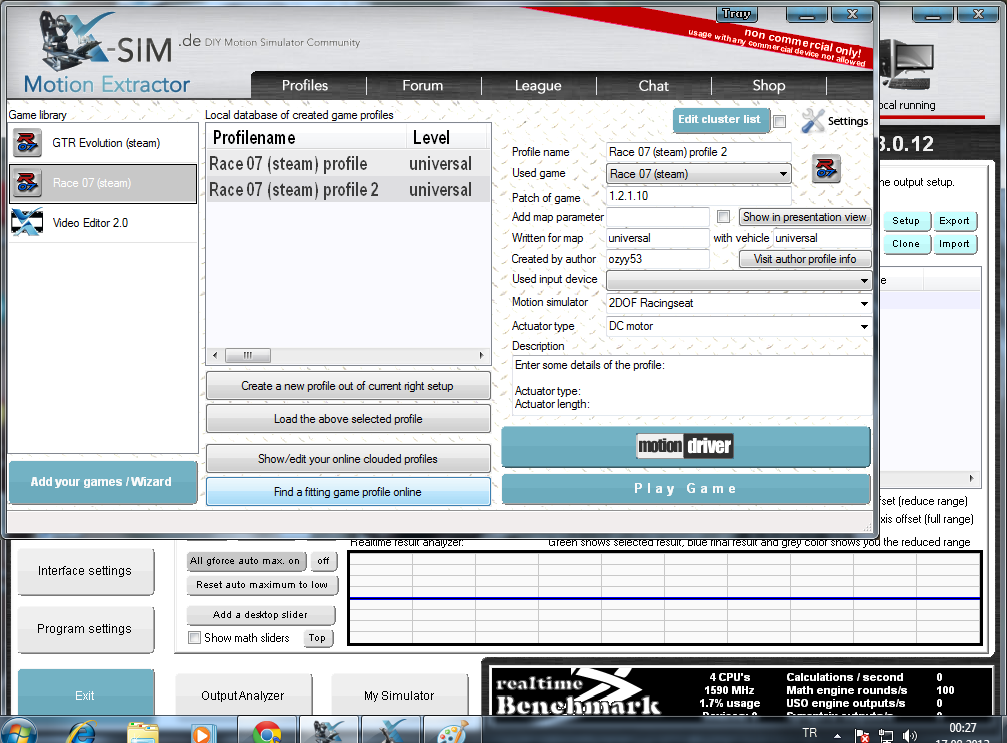
Task: Select the 'Race 07 (steam) profile 2' row
Action: (x=348, y=190)
